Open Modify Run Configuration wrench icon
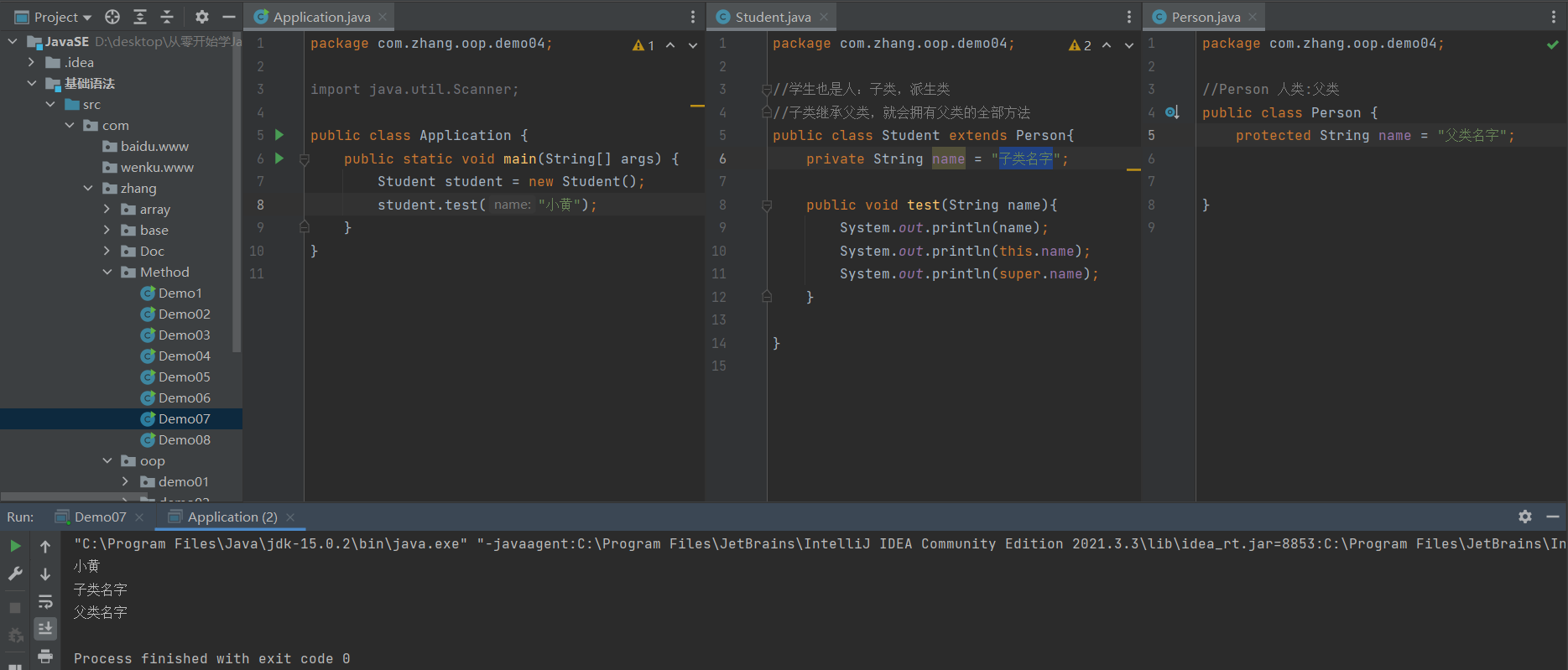This screenshot has width=1568, height=670. [x=15, y=574]
